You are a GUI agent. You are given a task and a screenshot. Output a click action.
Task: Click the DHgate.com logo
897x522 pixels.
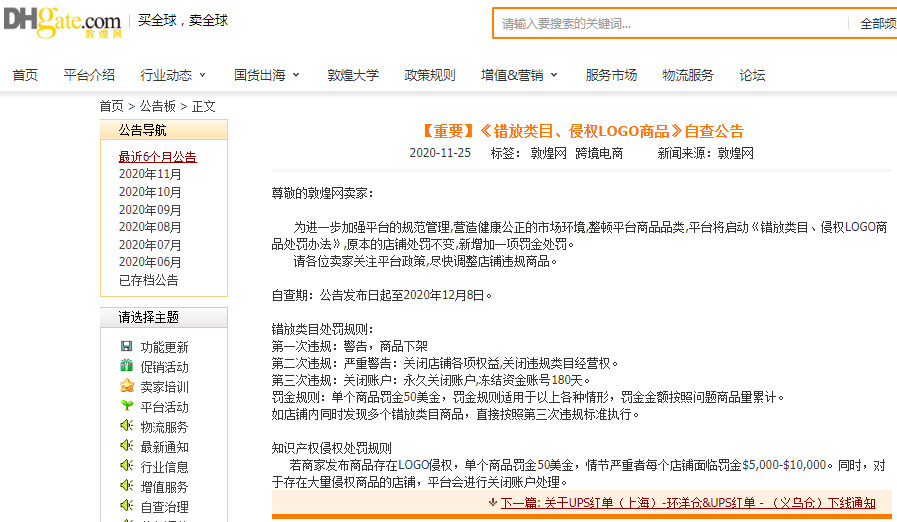62,22
